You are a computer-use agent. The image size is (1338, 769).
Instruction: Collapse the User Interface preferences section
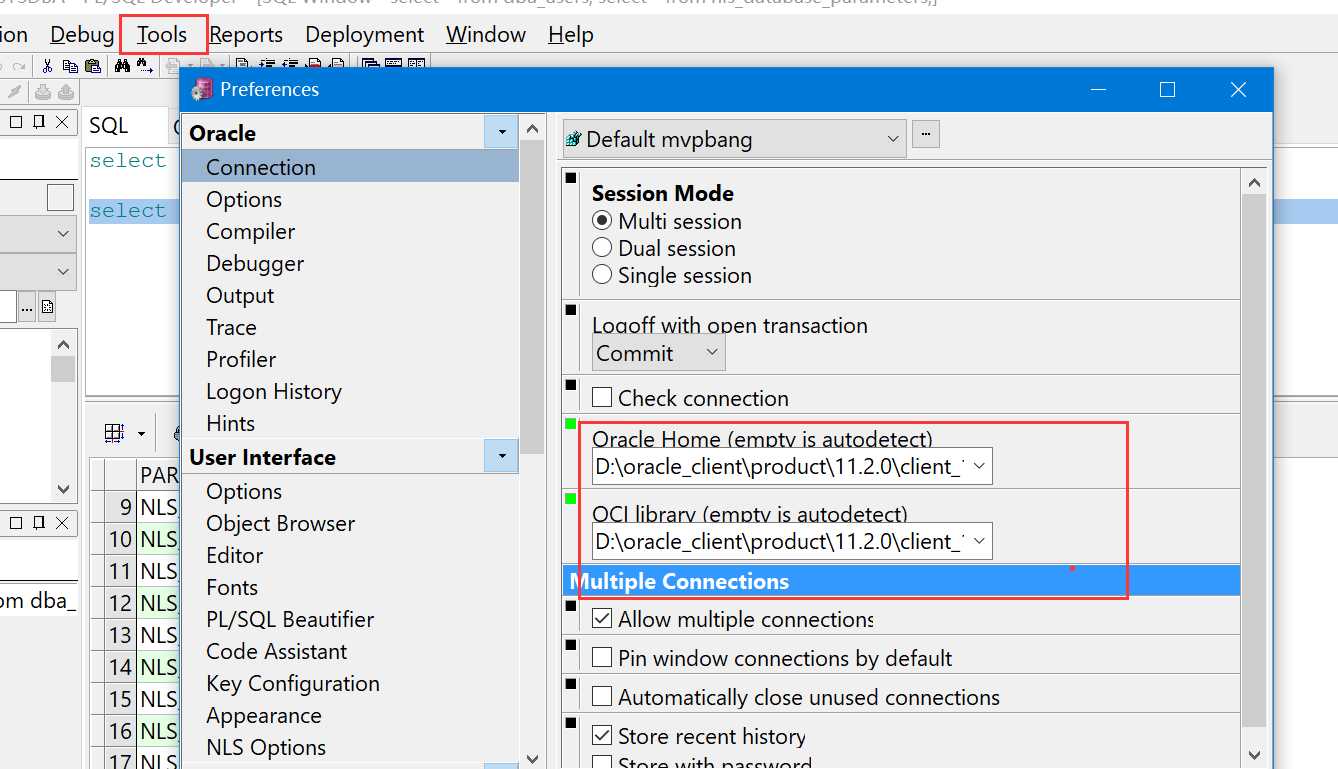[x=501, y=457]
